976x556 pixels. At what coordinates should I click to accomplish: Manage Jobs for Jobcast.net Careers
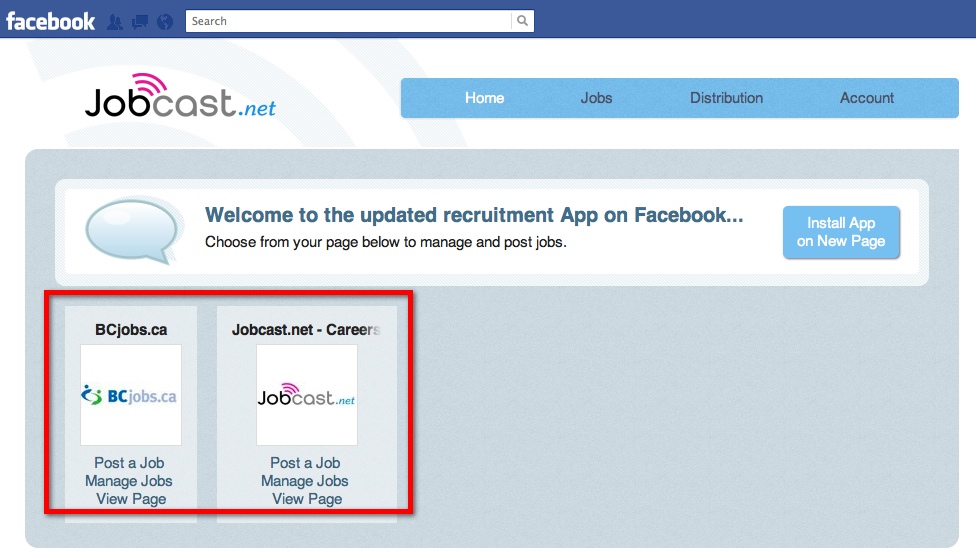pos(304,481)
